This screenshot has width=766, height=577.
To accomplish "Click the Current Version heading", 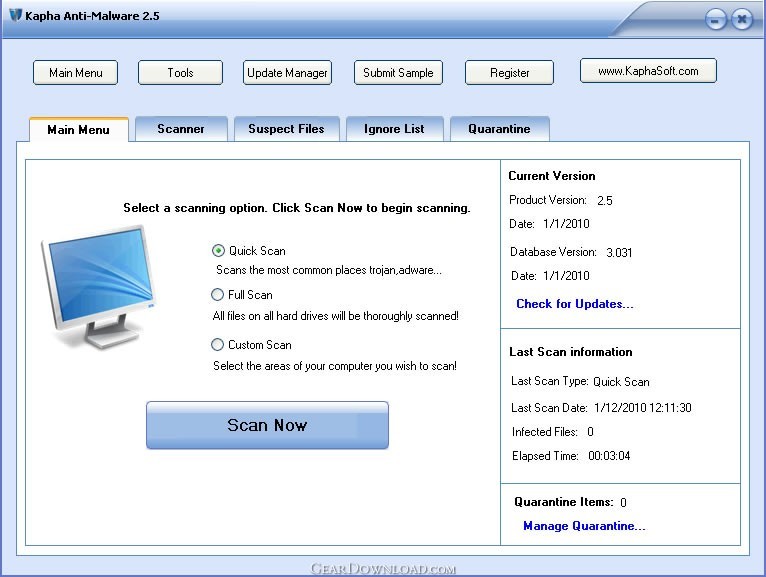I will (x=552, y=176).
